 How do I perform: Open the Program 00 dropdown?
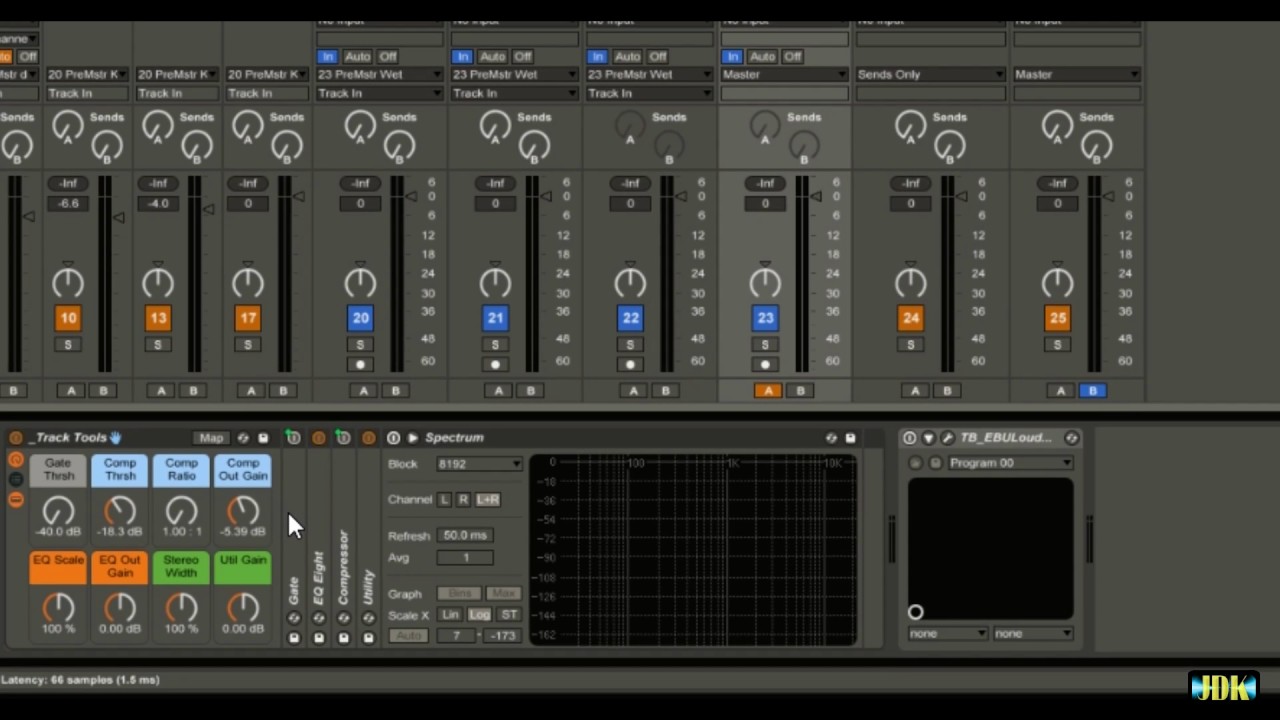[1010, 463]
